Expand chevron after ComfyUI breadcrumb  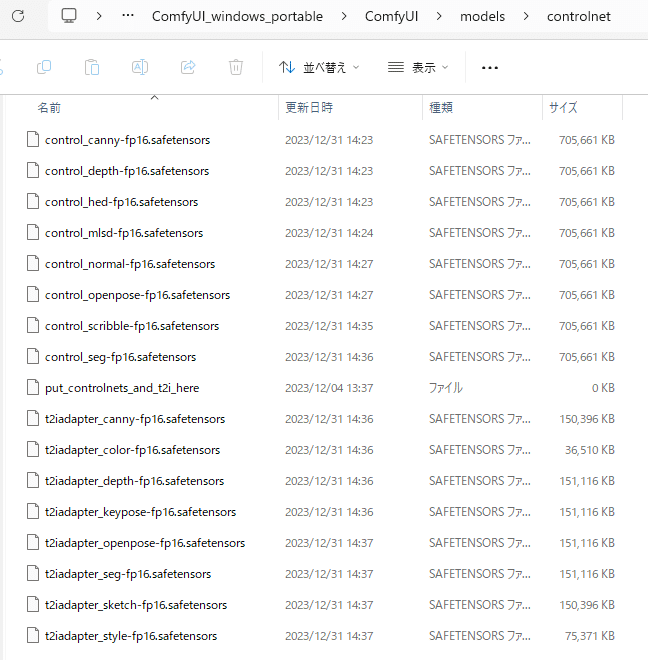coord(439,16)
